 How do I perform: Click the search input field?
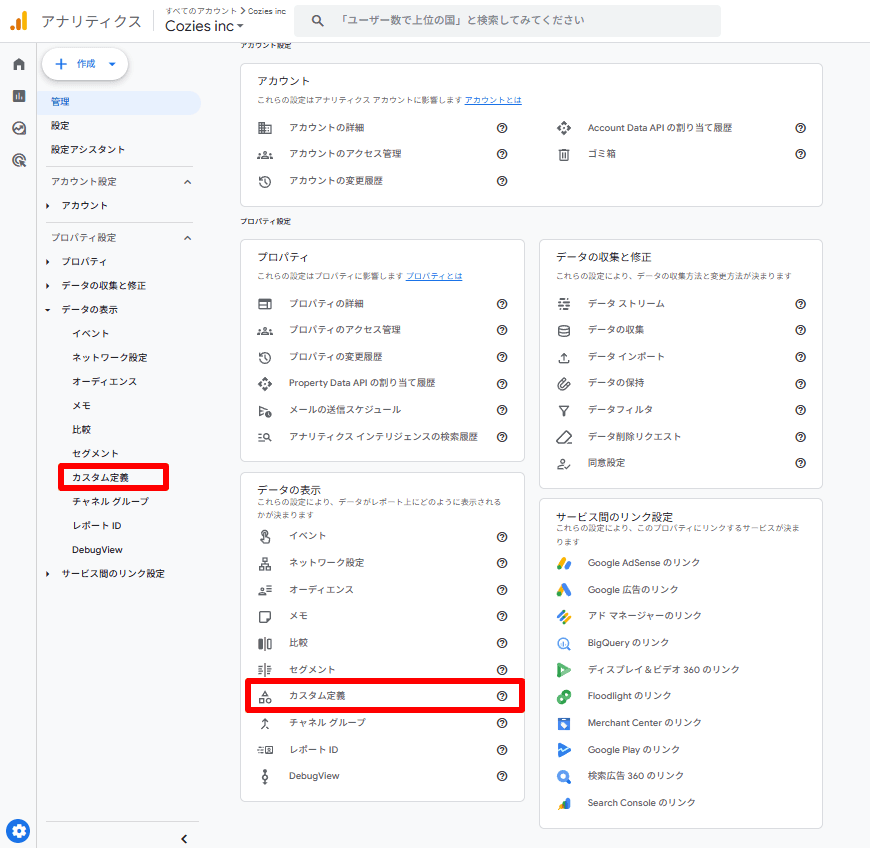coord(507,21)
